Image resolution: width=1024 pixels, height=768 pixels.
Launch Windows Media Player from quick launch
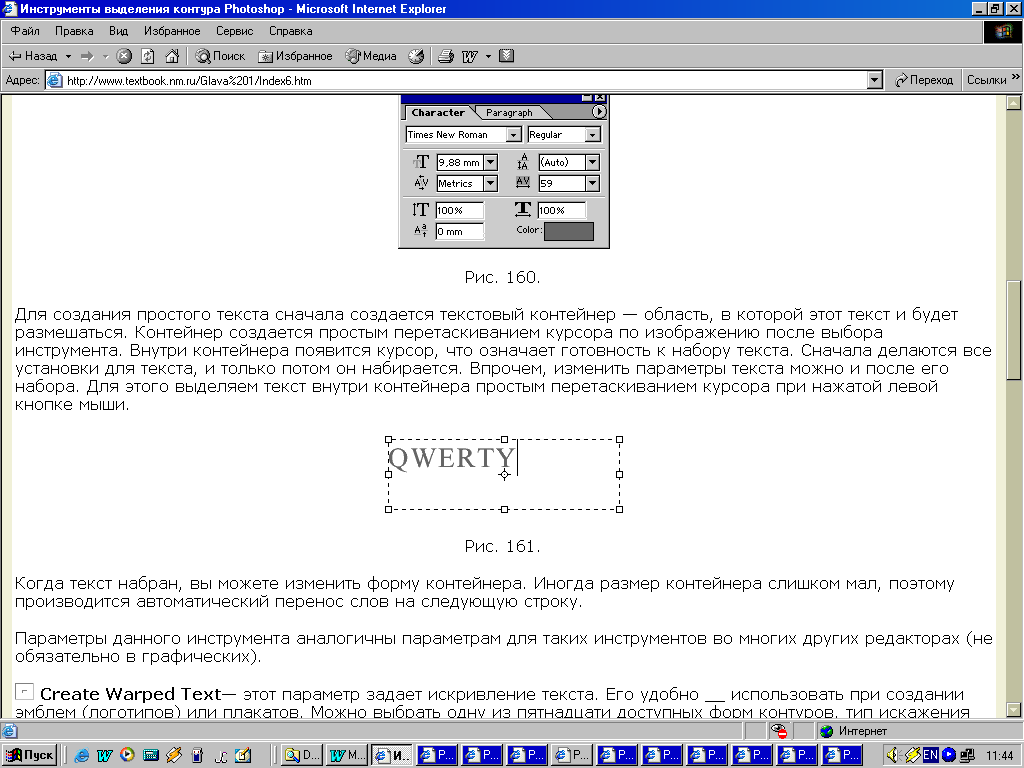[x=127, y=755]
